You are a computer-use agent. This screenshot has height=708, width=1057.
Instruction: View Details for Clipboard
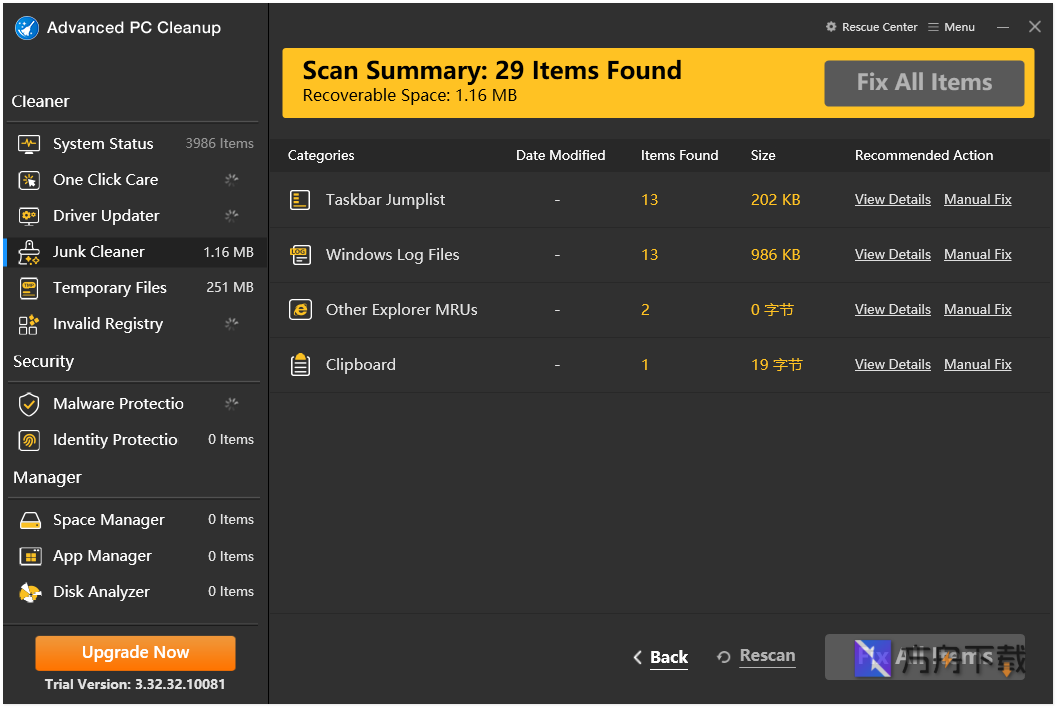(893, 365)
